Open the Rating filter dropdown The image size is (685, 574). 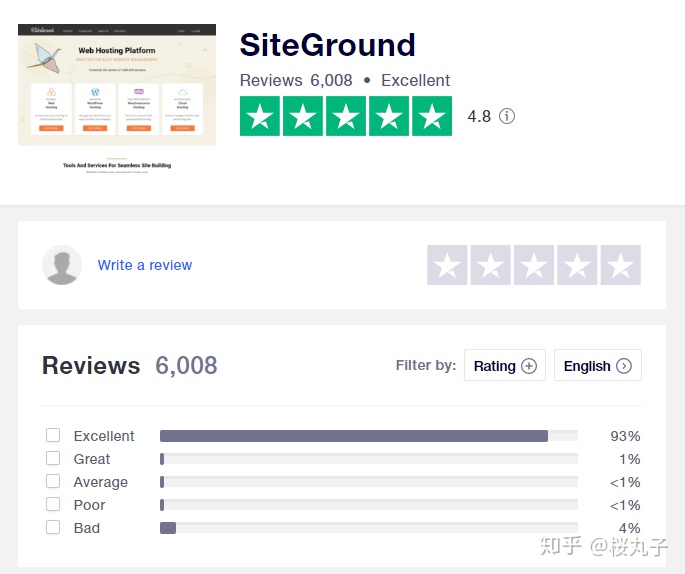[x=505, y=365]
